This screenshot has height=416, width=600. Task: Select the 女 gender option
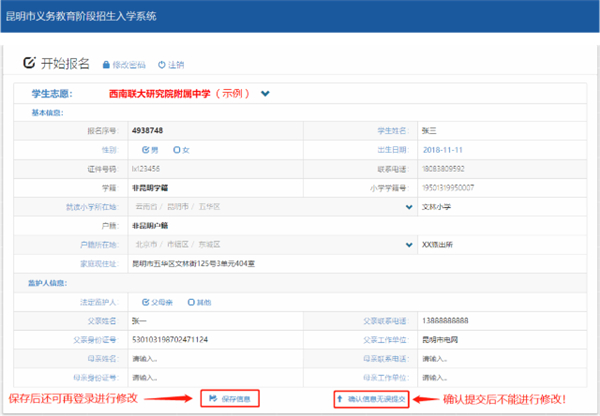pos(177,150)
